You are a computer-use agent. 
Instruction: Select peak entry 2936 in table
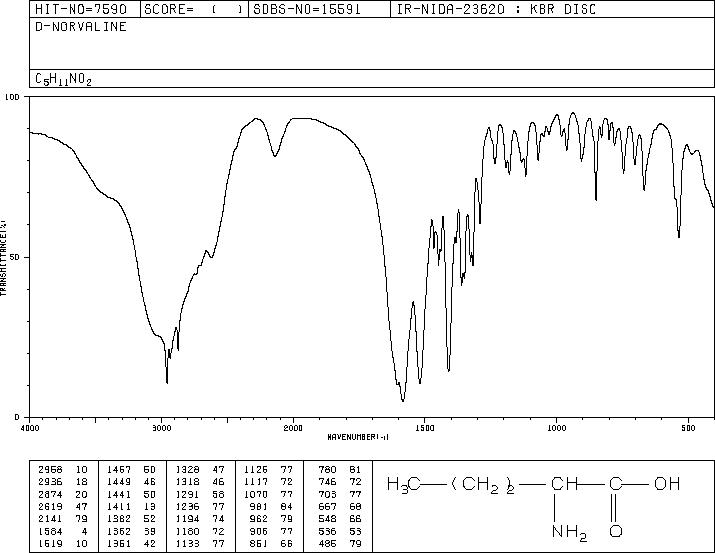(62, 481)
